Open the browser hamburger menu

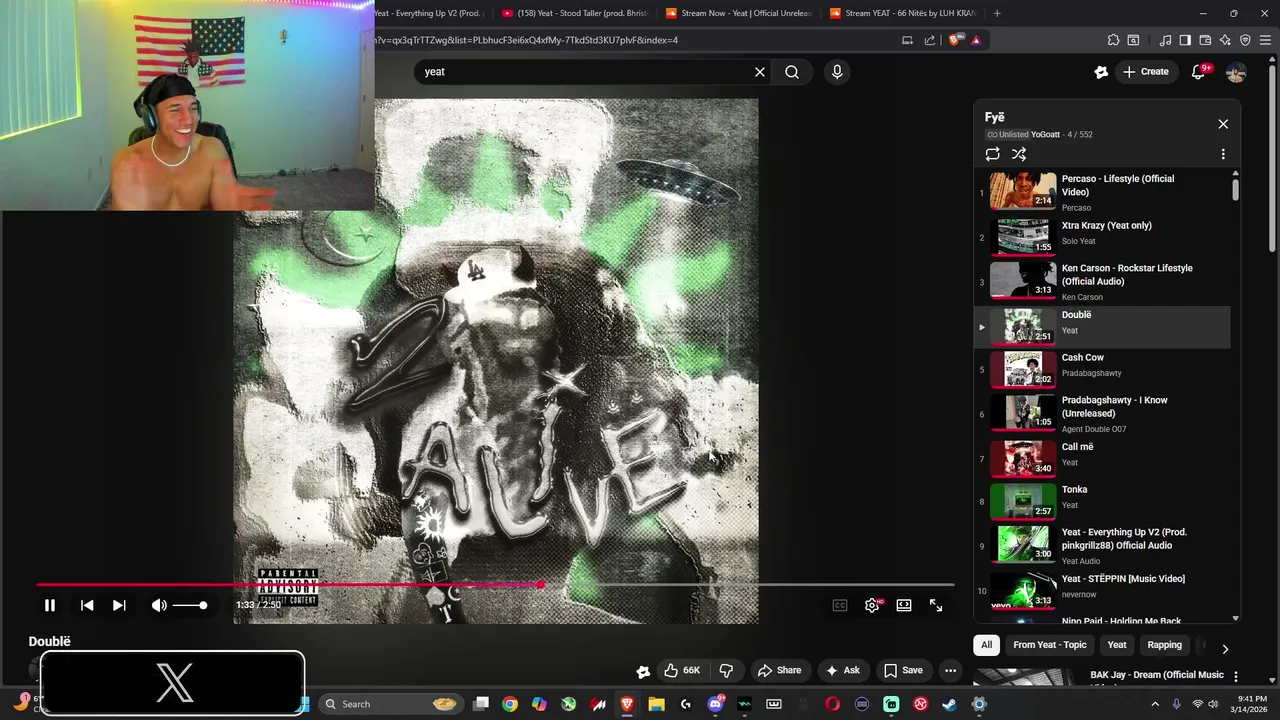1265,40
